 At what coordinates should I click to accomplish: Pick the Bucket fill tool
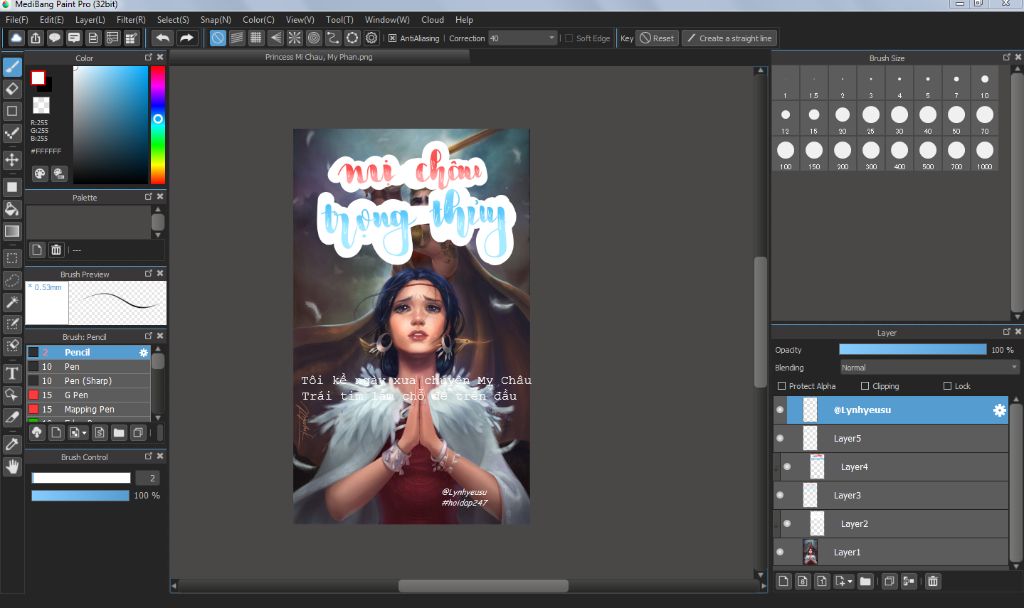[x=12, y=209]
